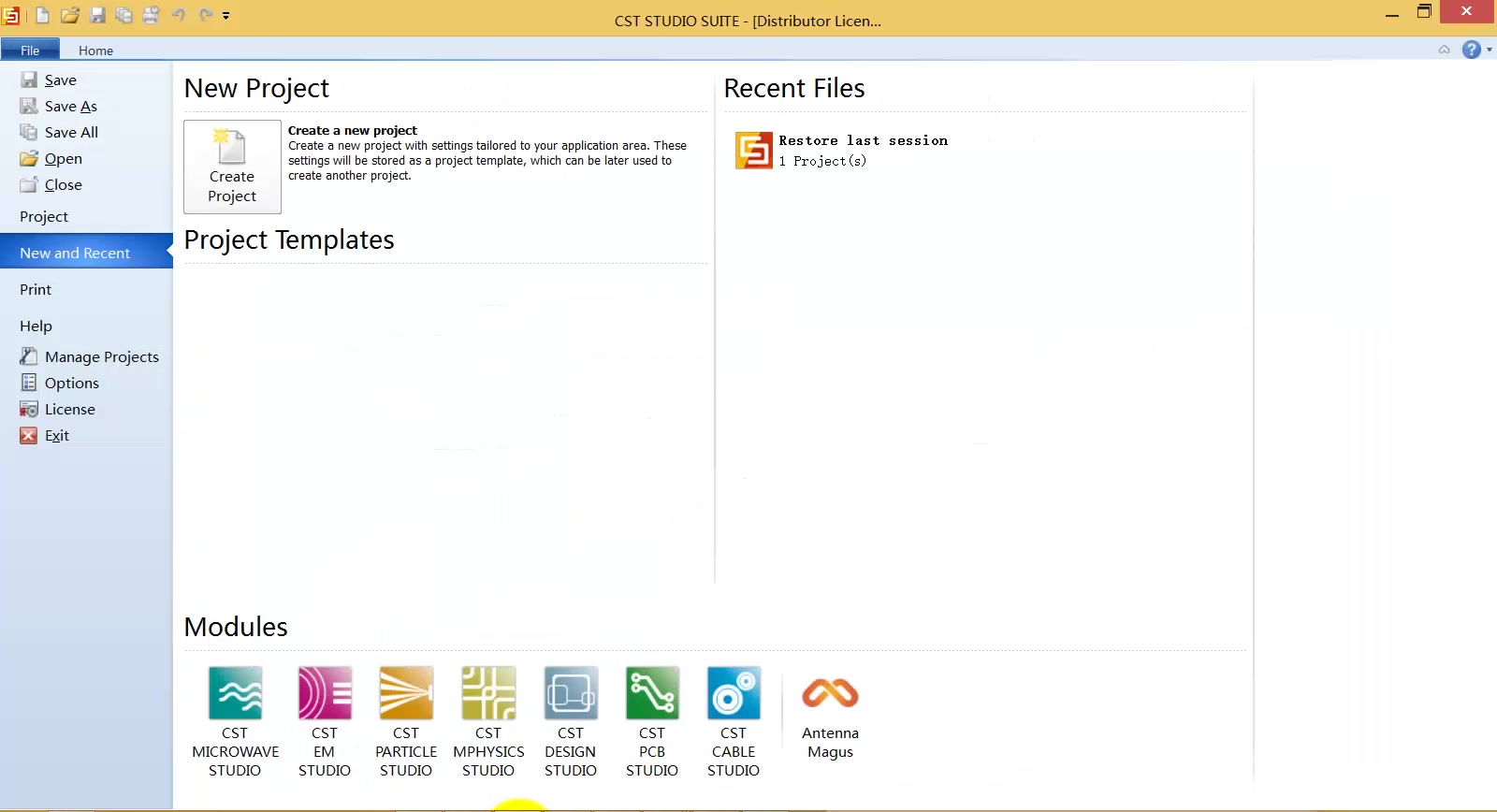The height and width of the screenshot is (812, 1497).
Task: Click the Save disk icon in sidebar
Action: click(x=29, y=80)
